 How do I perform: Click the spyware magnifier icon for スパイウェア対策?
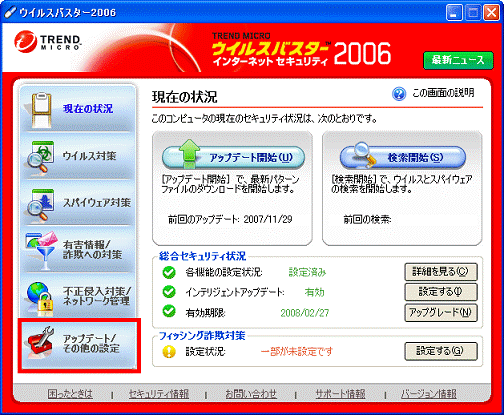click(x=41, y=204)
